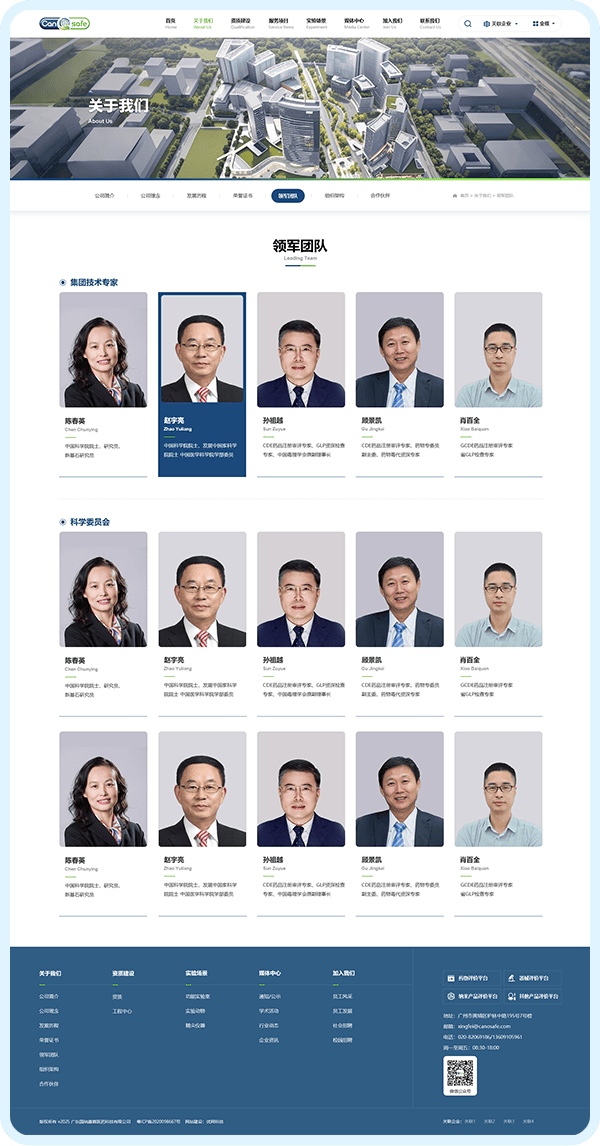Open the 服务项目 Service Items nav menu

click(x=278, y=23)
